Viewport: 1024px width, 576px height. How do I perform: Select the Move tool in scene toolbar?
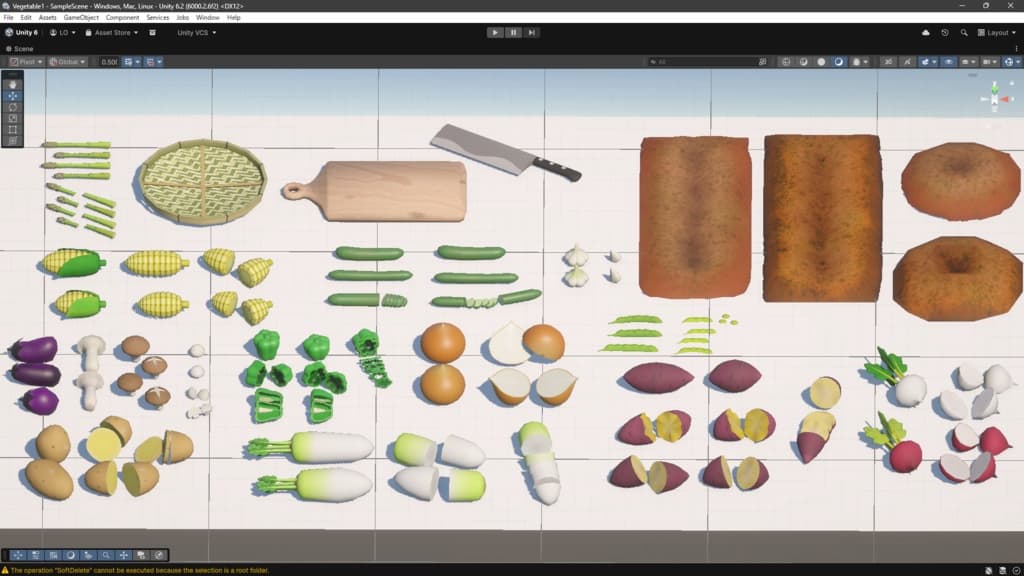point(12,95)
